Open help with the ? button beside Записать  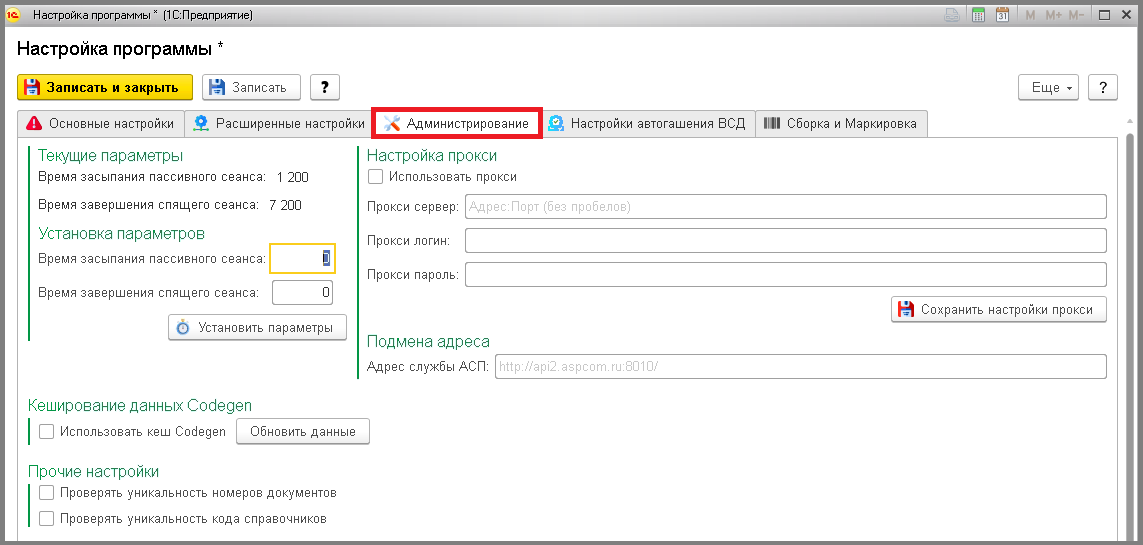click(325, 87)
